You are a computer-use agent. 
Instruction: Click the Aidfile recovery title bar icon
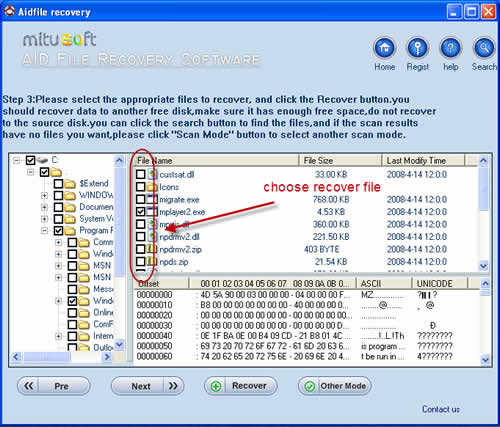[x=10, y=12]
